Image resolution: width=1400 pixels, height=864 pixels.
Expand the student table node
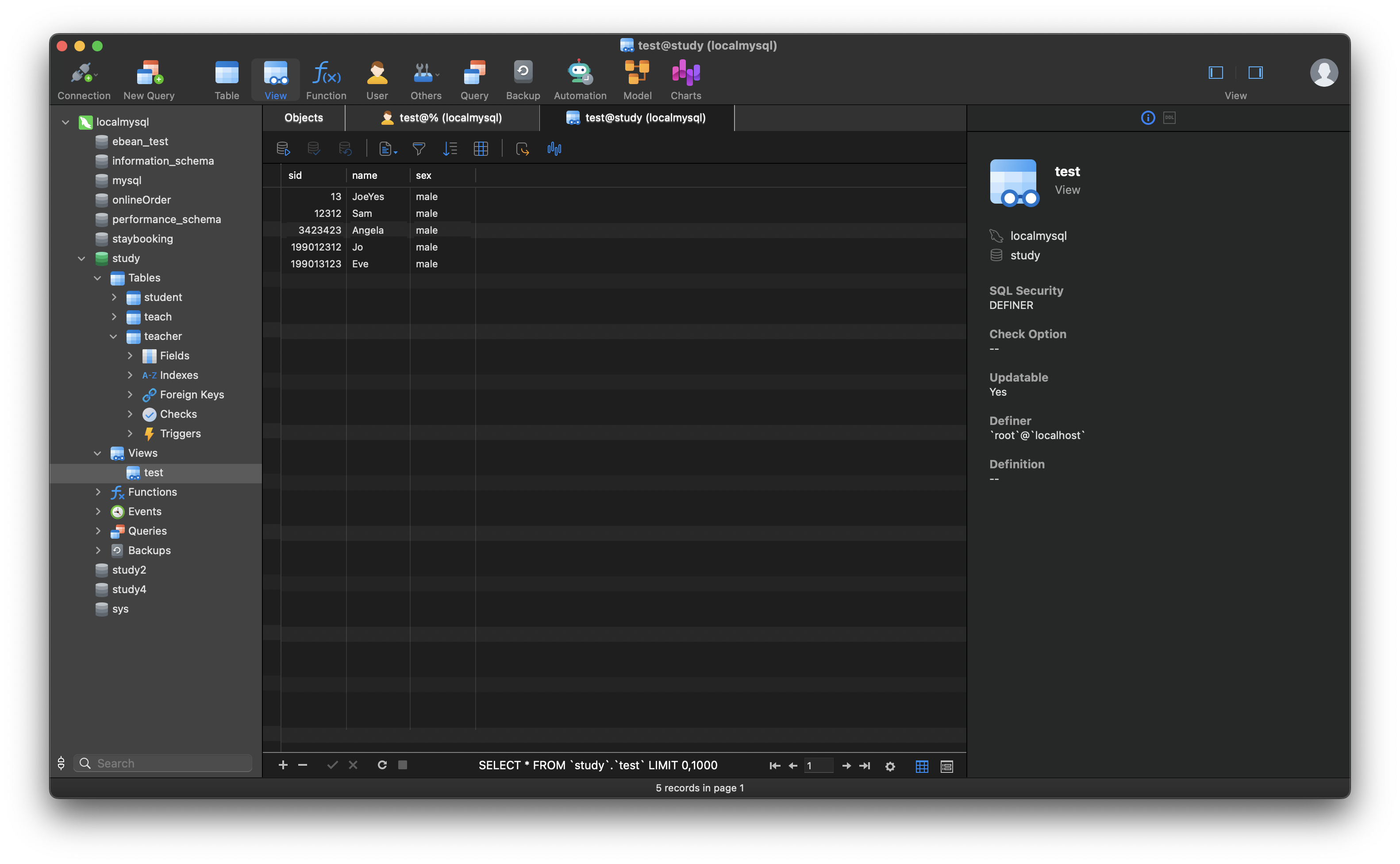click(114, 297)
